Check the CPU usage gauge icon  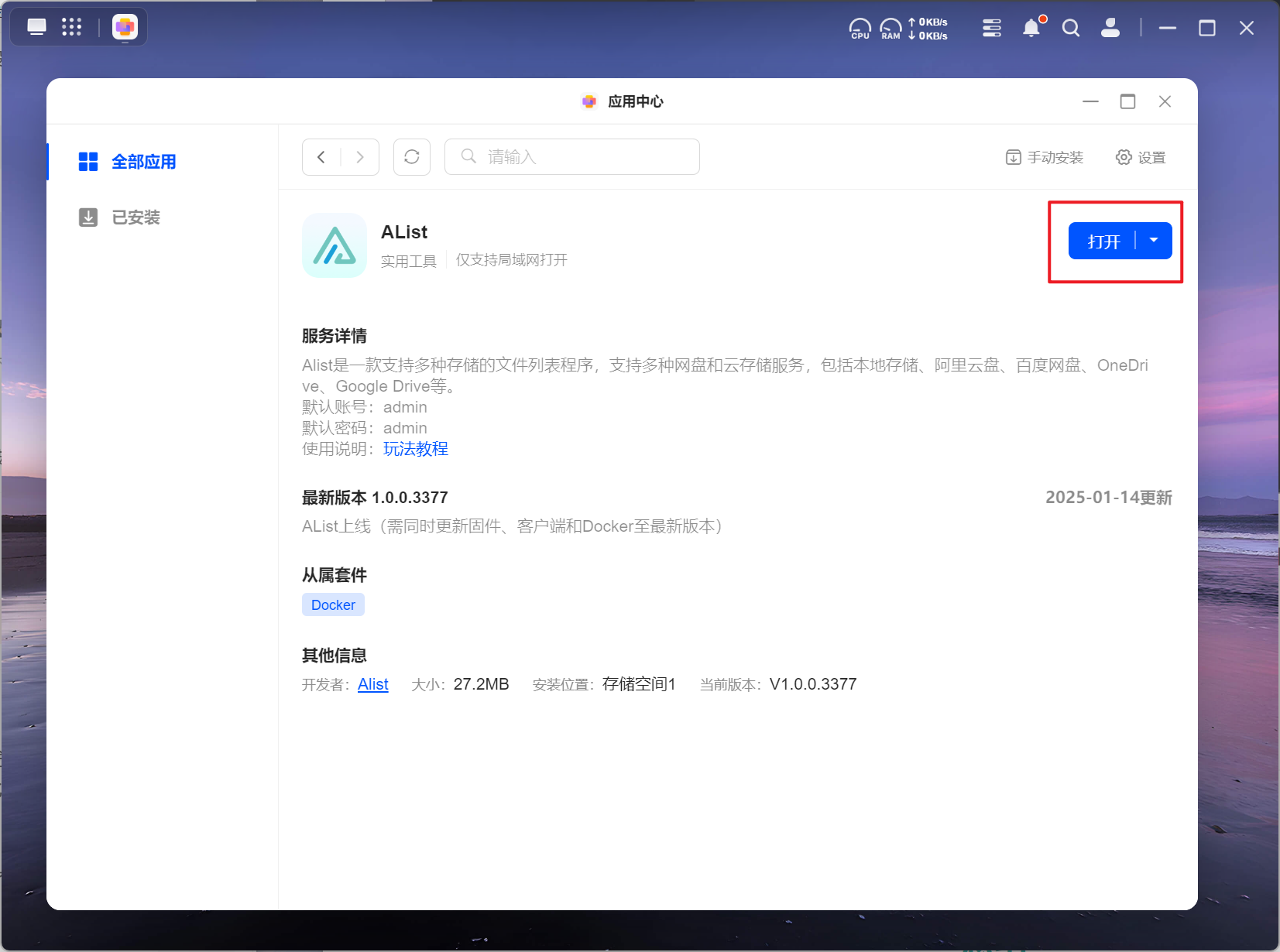[860, 29]
